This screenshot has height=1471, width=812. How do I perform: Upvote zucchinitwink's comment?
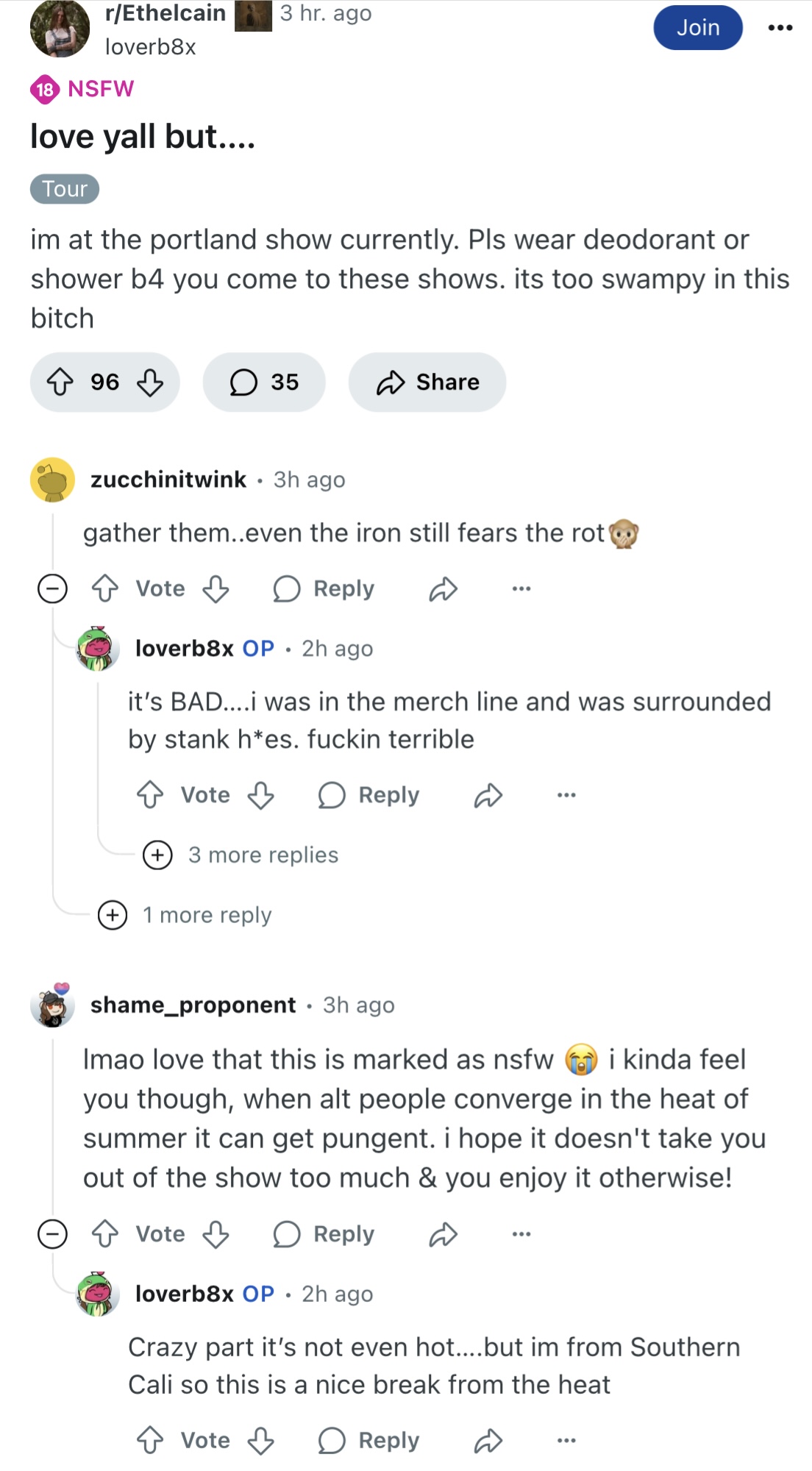tap(105, 588)
